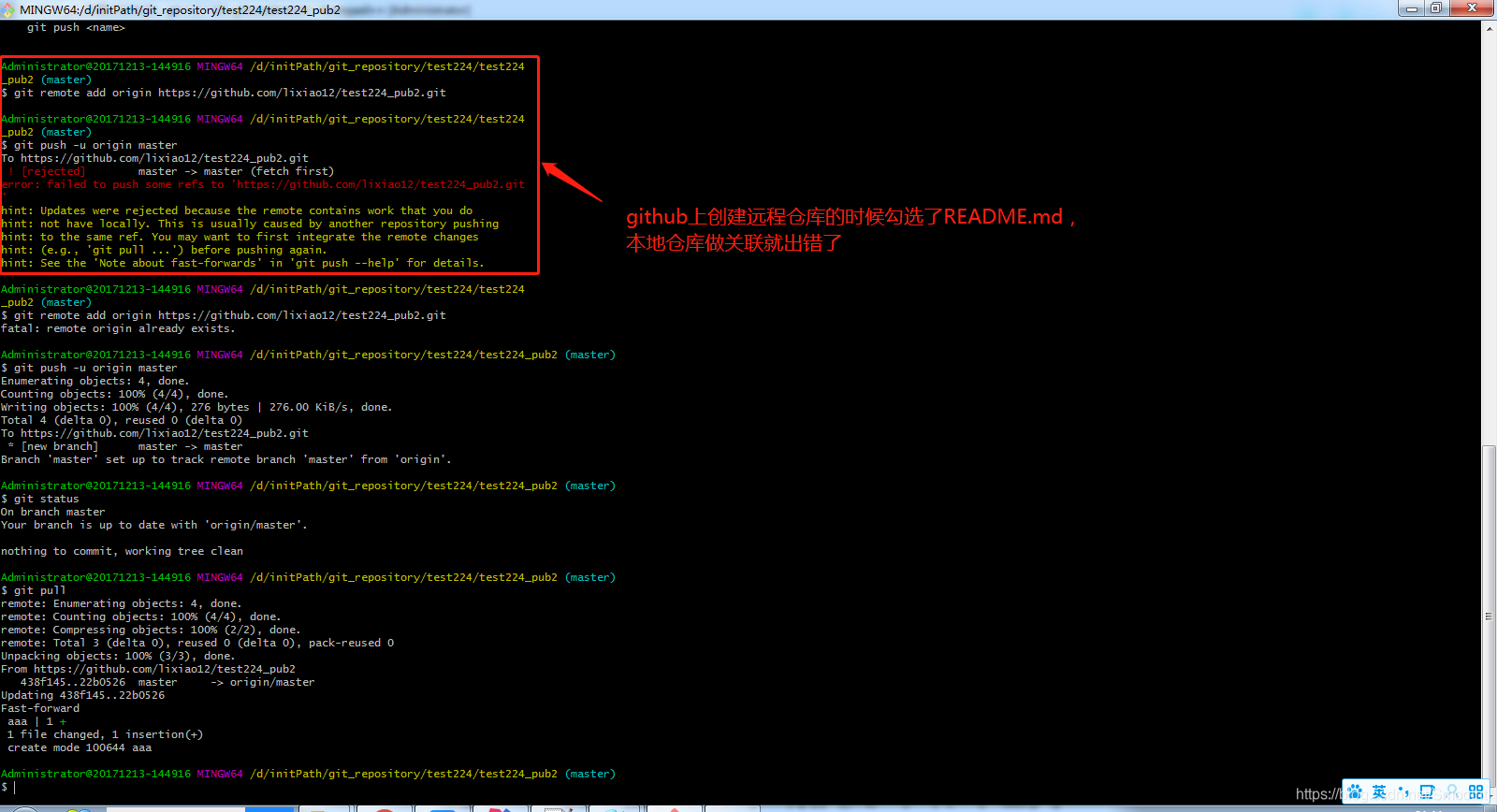Viewport: 1497px width, 812px height.
Task: Click the '$ git pull' command line
Action: pyautogui.click(x=34, y=590)
